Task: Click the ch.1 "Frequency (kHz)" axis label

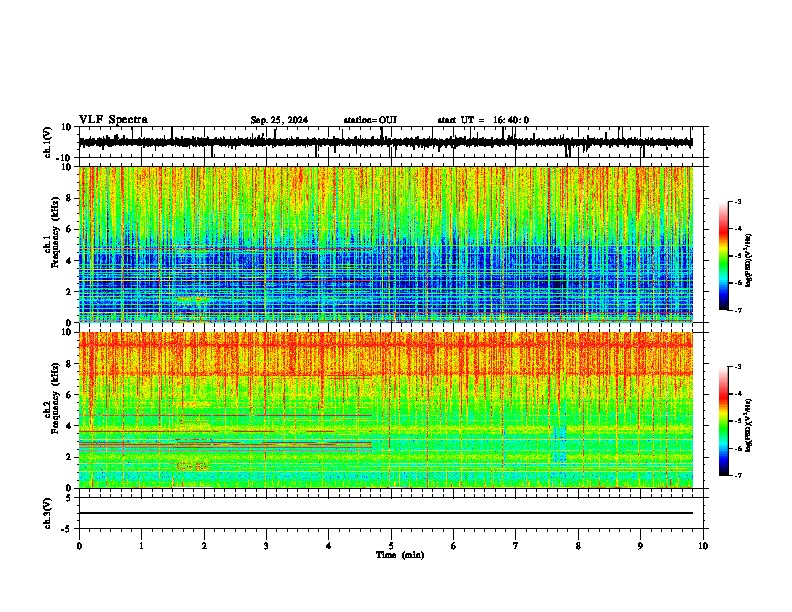Action: [x=55, y=233]
